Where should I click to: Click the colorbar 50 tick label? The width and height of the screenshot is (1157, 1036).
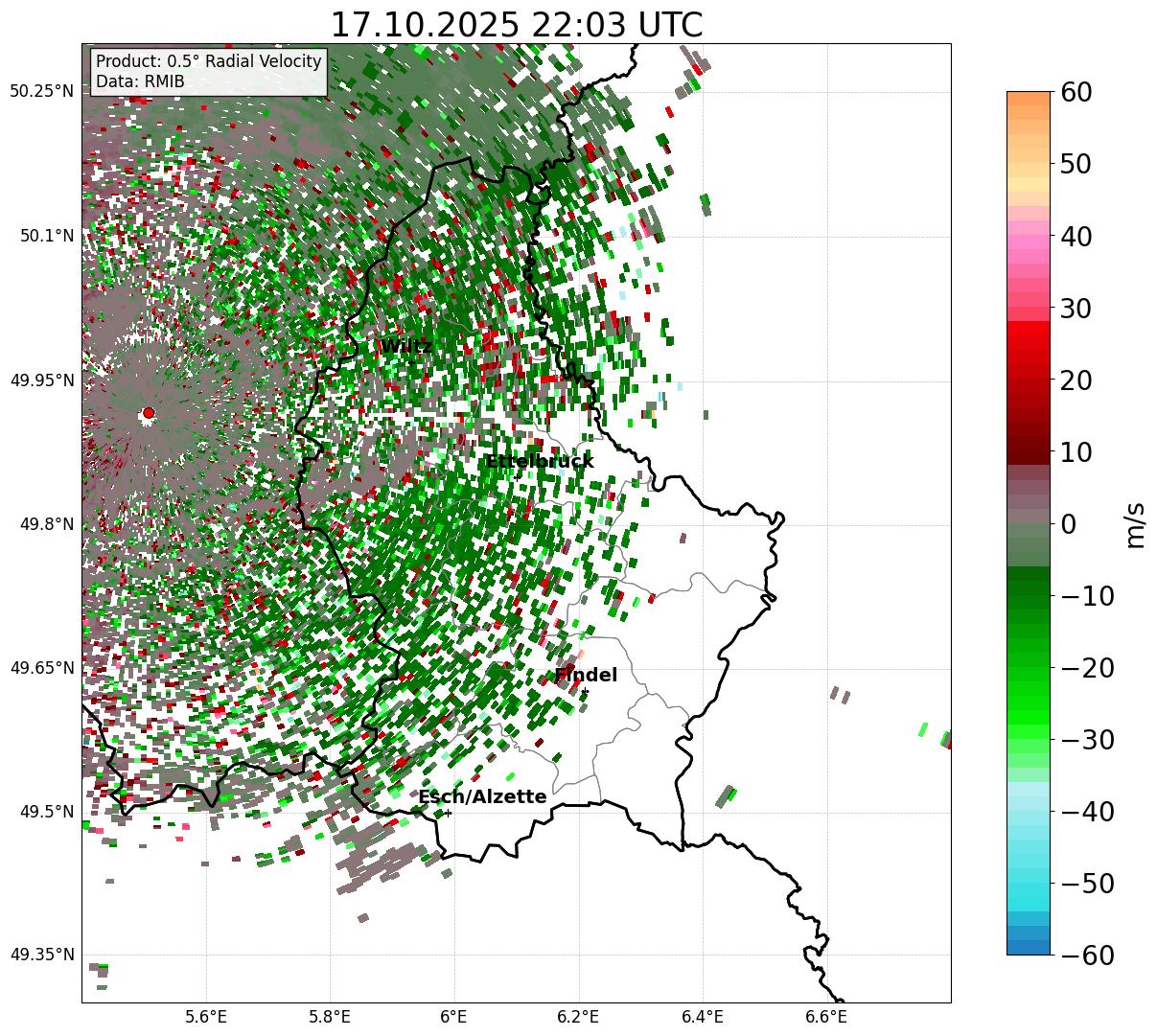pyautogui.click(x=1076, y=164)
